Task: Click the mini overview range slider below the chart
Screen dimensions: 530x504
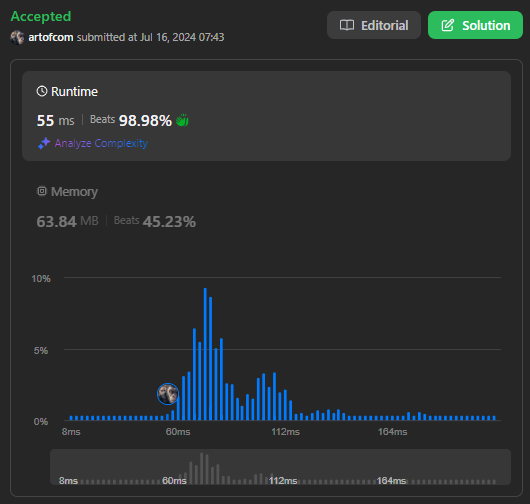Action: [280, 467]
